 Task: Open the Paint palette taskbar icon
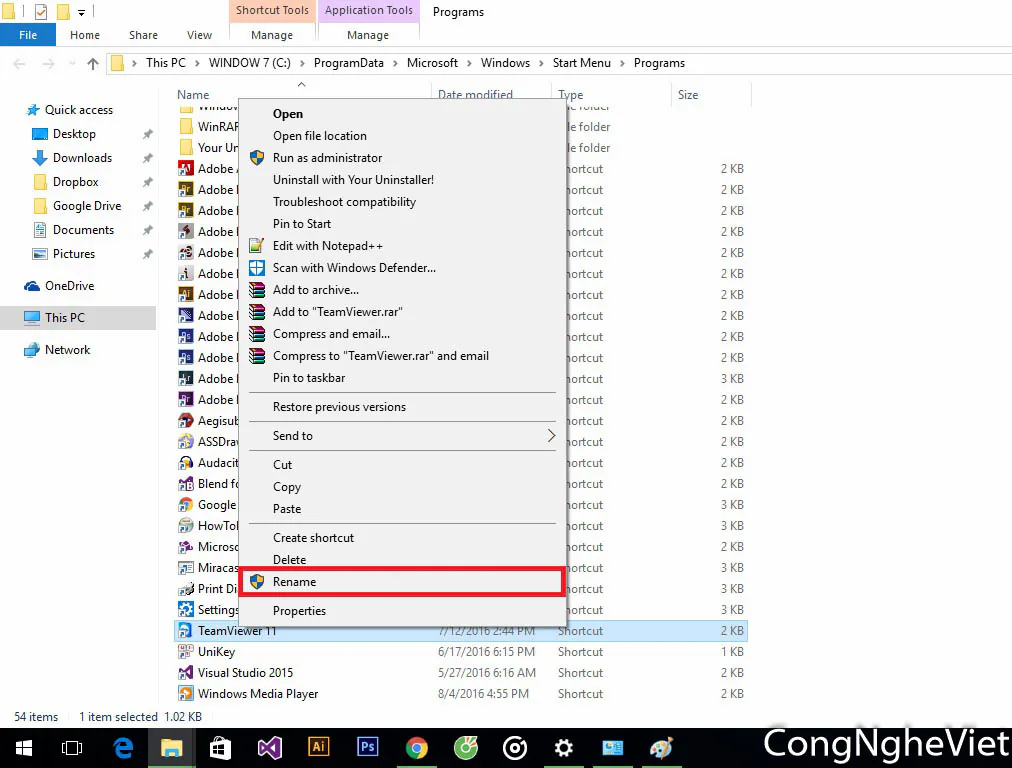662,747
